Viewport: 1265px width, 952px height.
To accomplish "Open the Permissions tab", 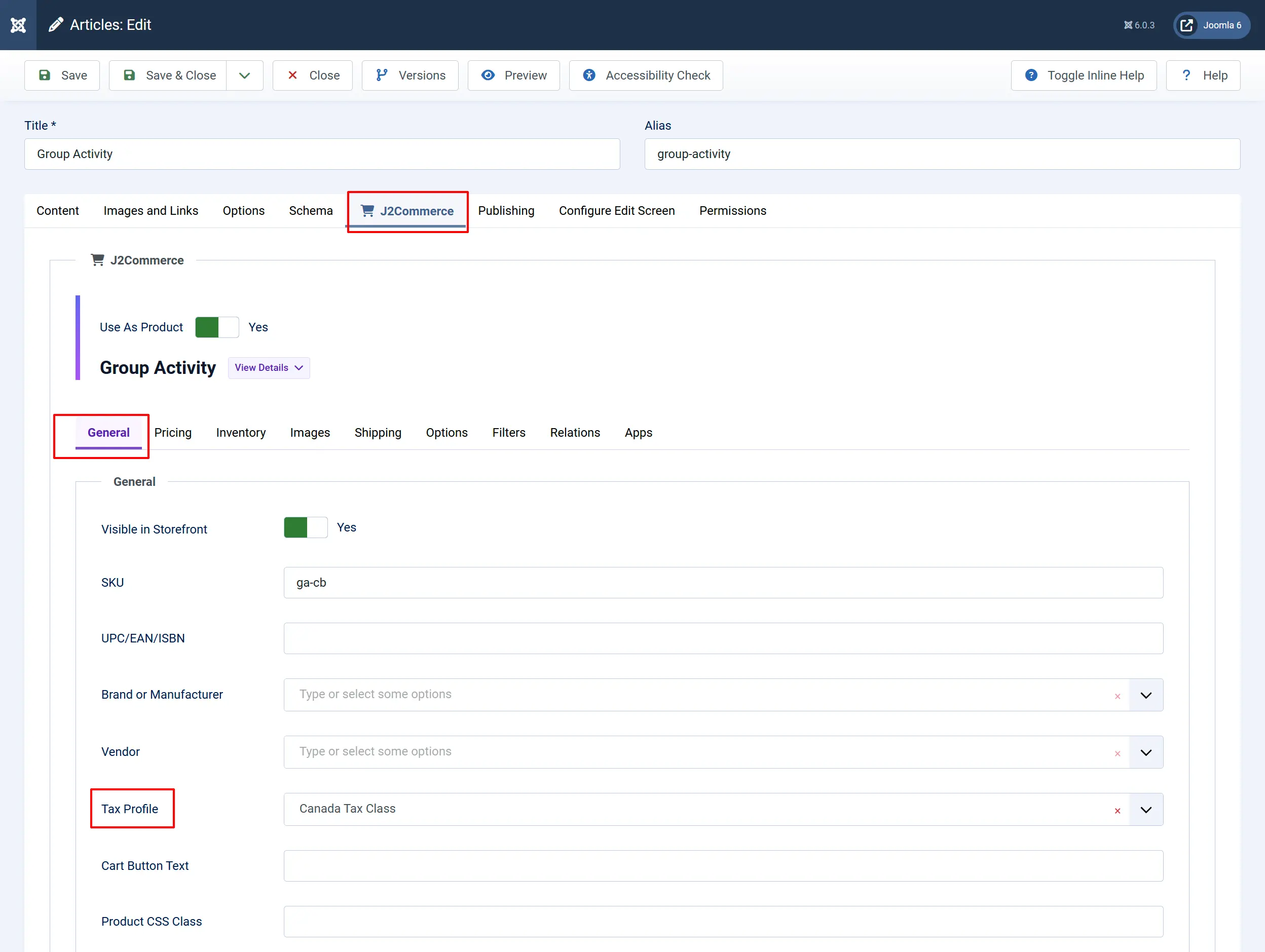I will [x=732, y=210].
